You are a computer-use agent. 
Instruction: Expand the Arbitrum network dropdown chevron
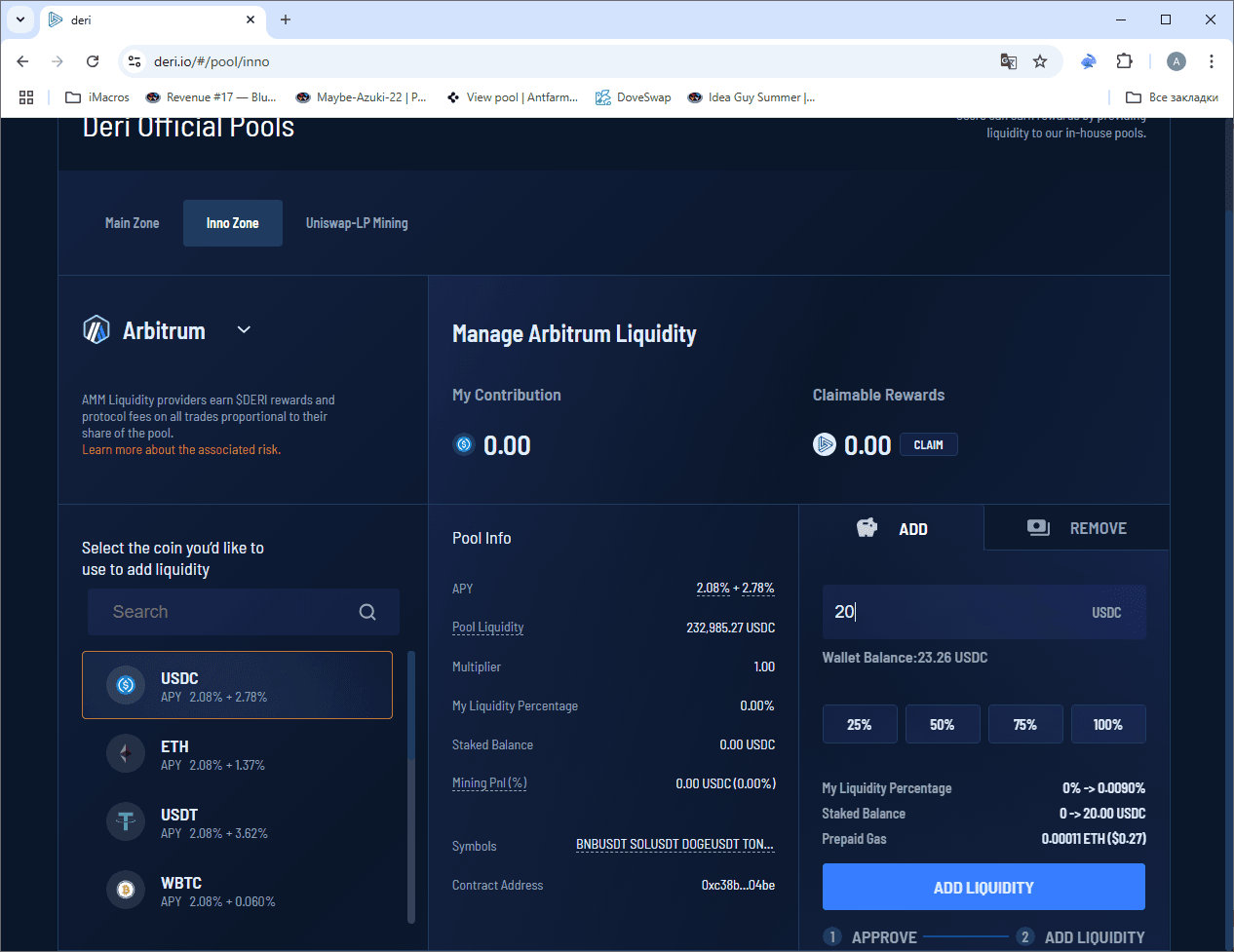(244, 330)
